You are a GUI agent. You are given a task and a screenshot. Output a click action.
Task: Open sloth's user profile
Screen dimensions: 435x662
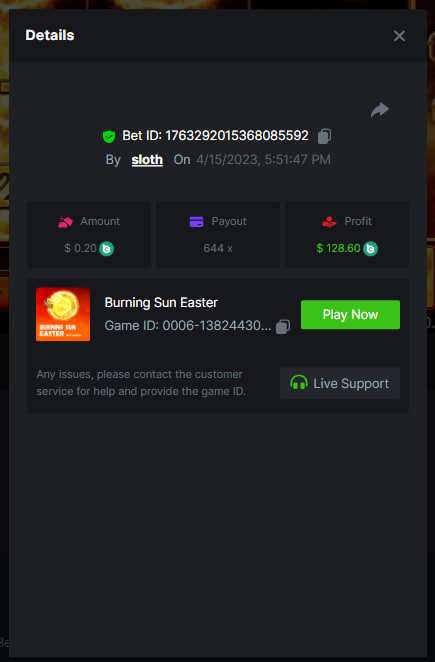click(147, 160)
